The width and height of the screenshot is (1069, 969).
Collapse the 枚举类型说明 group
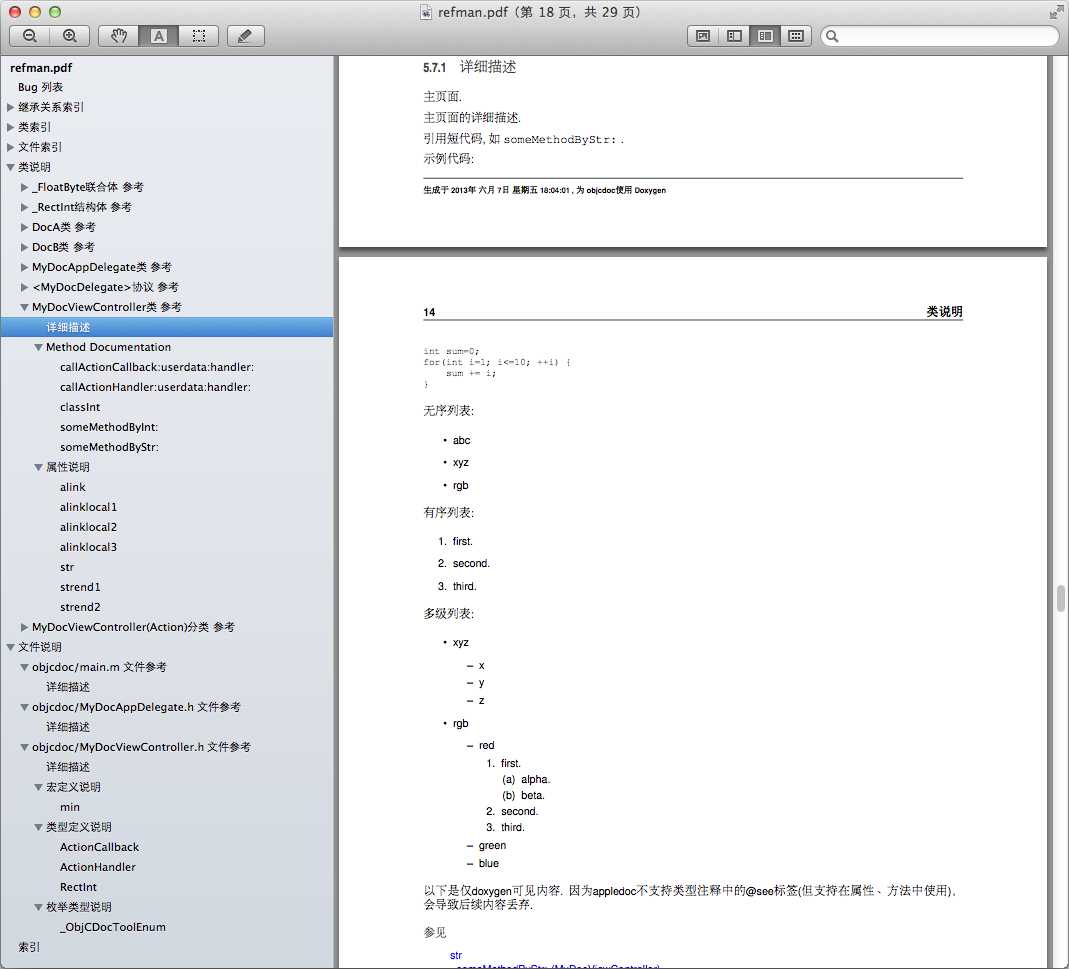coord(38,907)
